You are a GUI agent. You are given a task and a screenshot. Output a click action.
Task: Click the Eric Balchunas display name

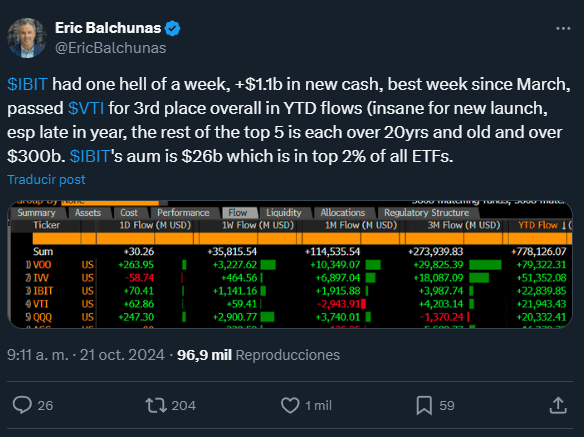tap(108, 28)
